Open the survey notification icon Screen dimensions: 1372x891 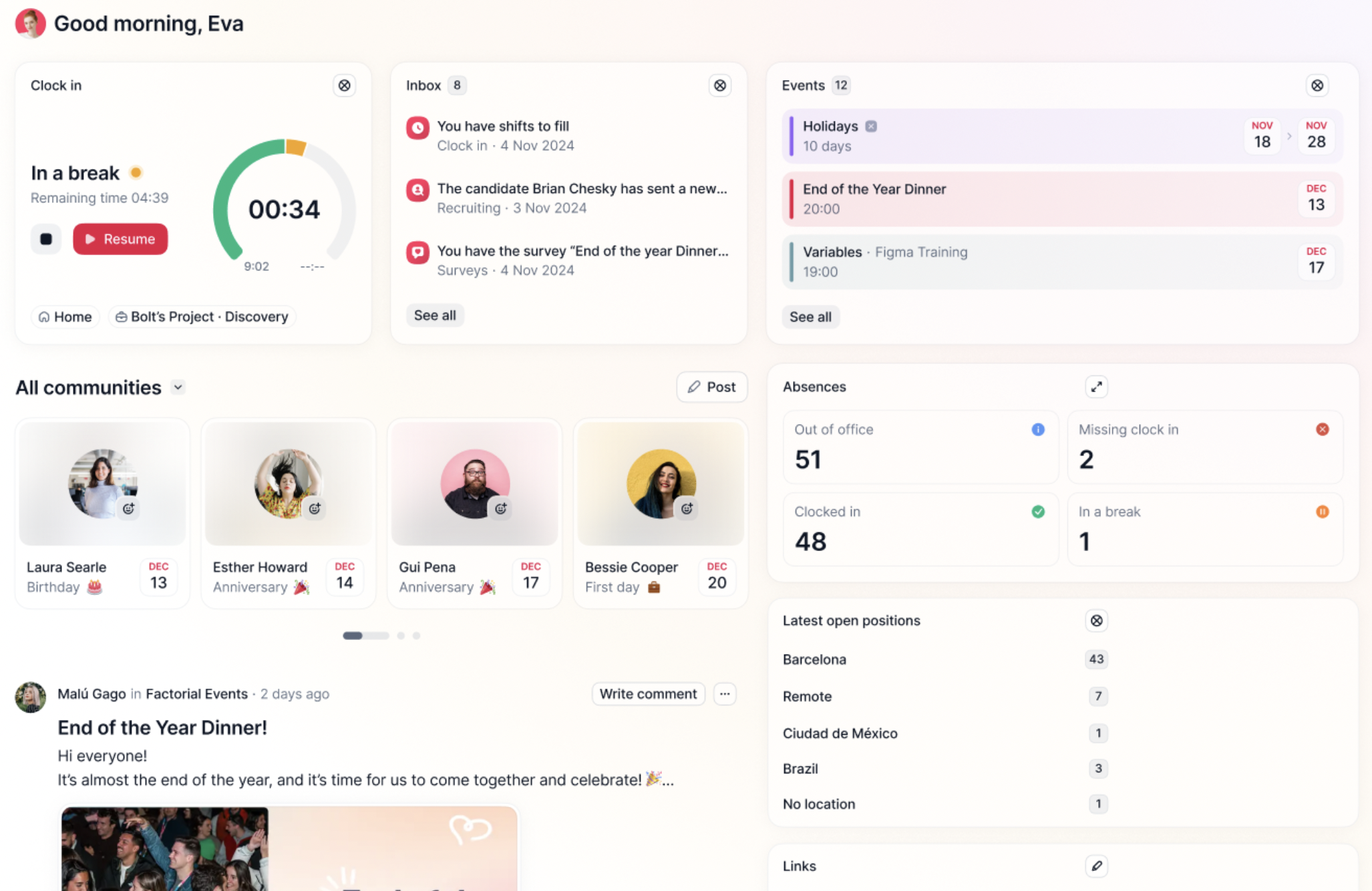coord(417,252)
